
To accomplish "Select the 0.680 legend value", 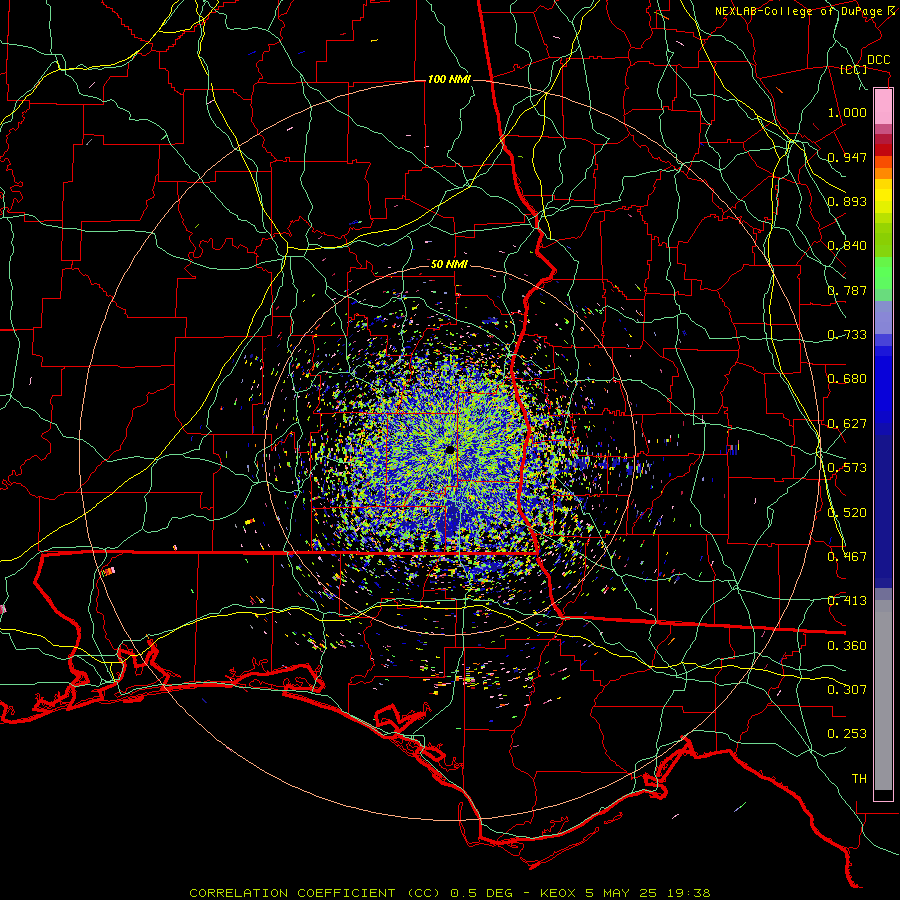I will pyautogui.click(x=847, y=379).
